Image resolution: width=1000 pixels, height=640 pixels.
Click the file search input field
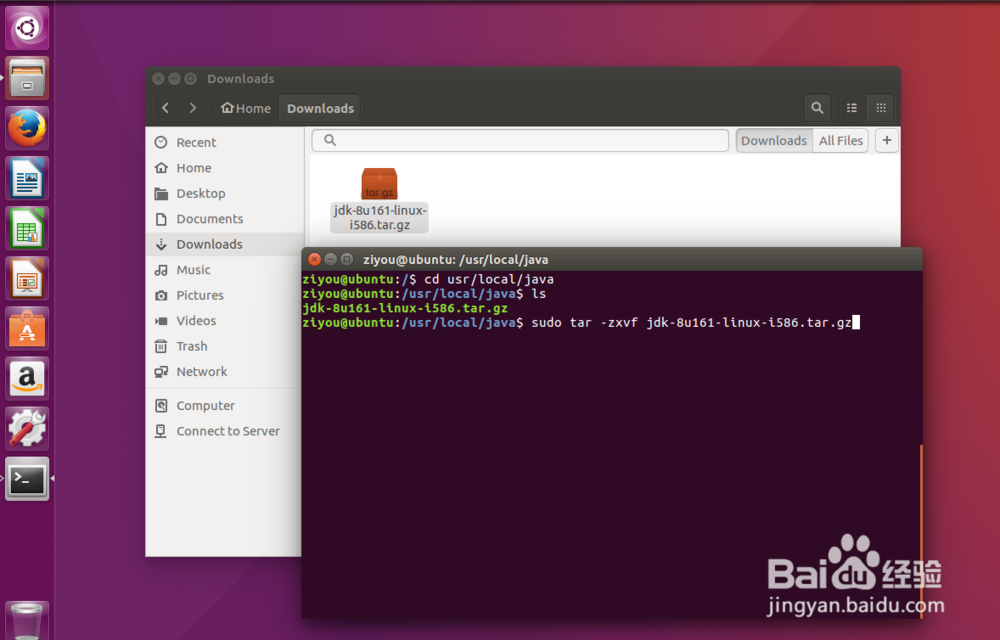pyautogui.click(x=520, y=140)
